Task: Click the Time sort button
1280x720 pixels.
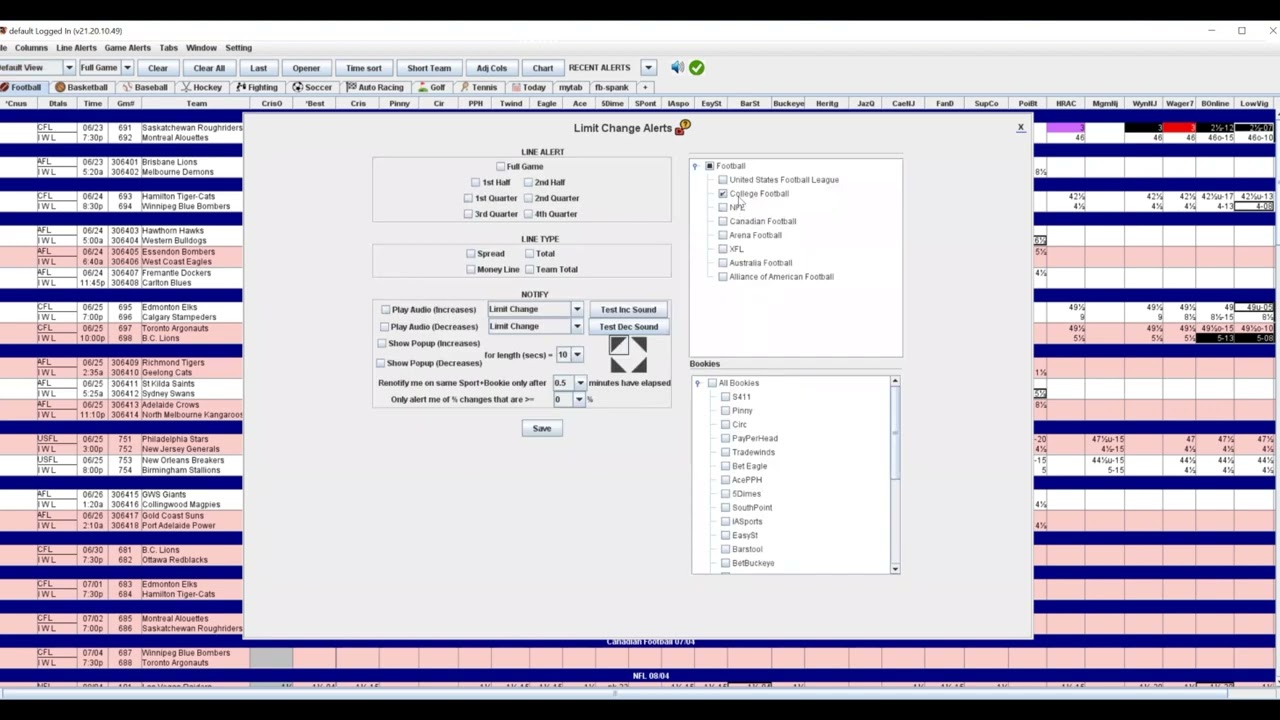Action: 364,68
